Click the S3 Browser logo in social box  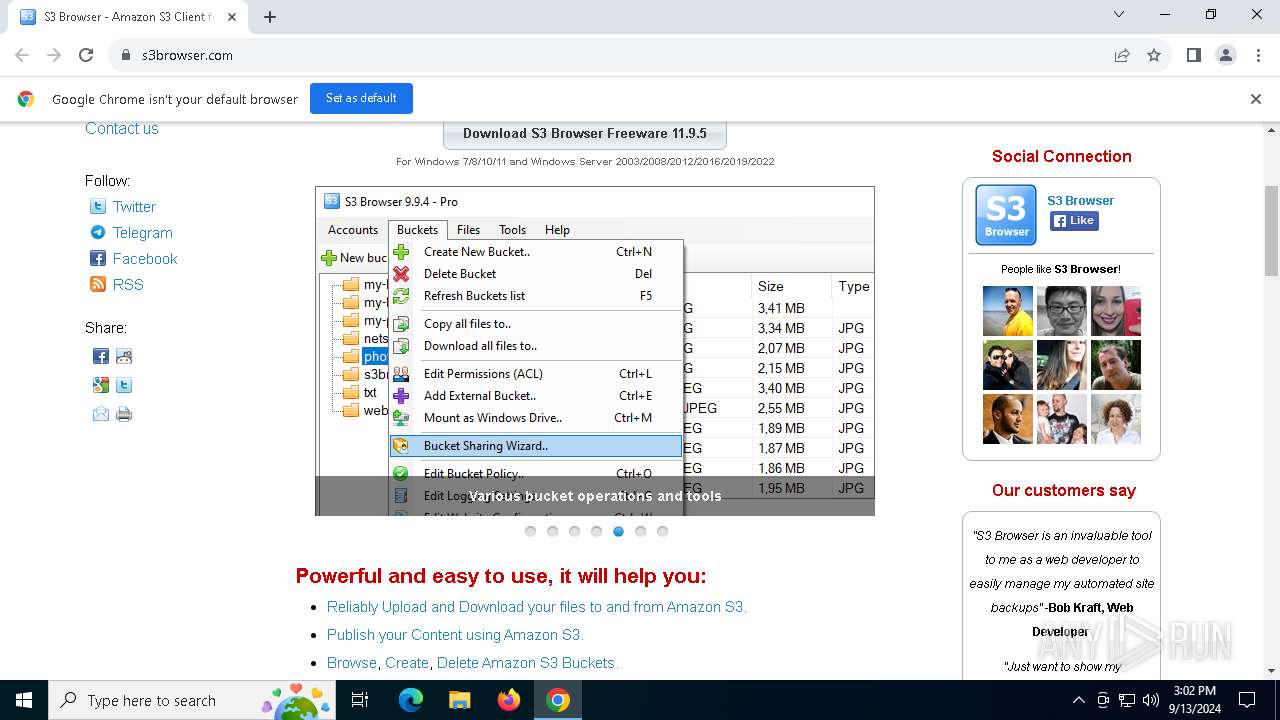tap(1006, 215)
